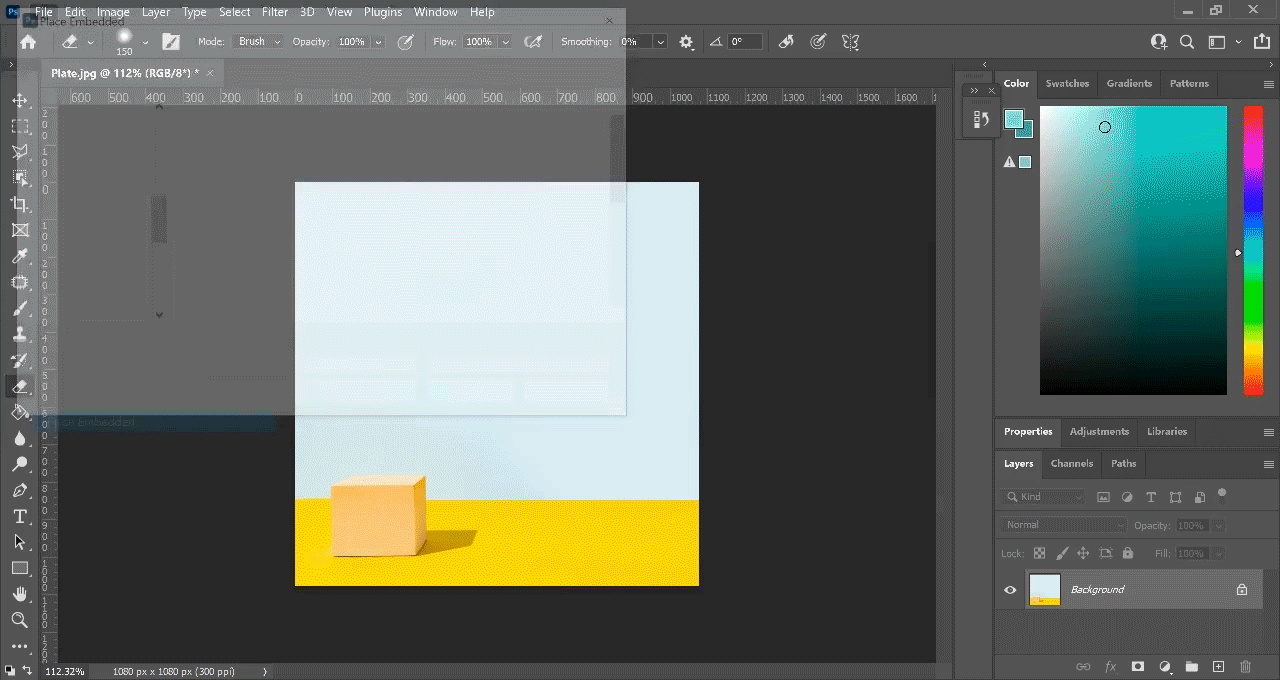The width and height of the screenshot is (1280, 680).
Task: Switch to the Channels tab
Action: click(x=1072, y=464)
